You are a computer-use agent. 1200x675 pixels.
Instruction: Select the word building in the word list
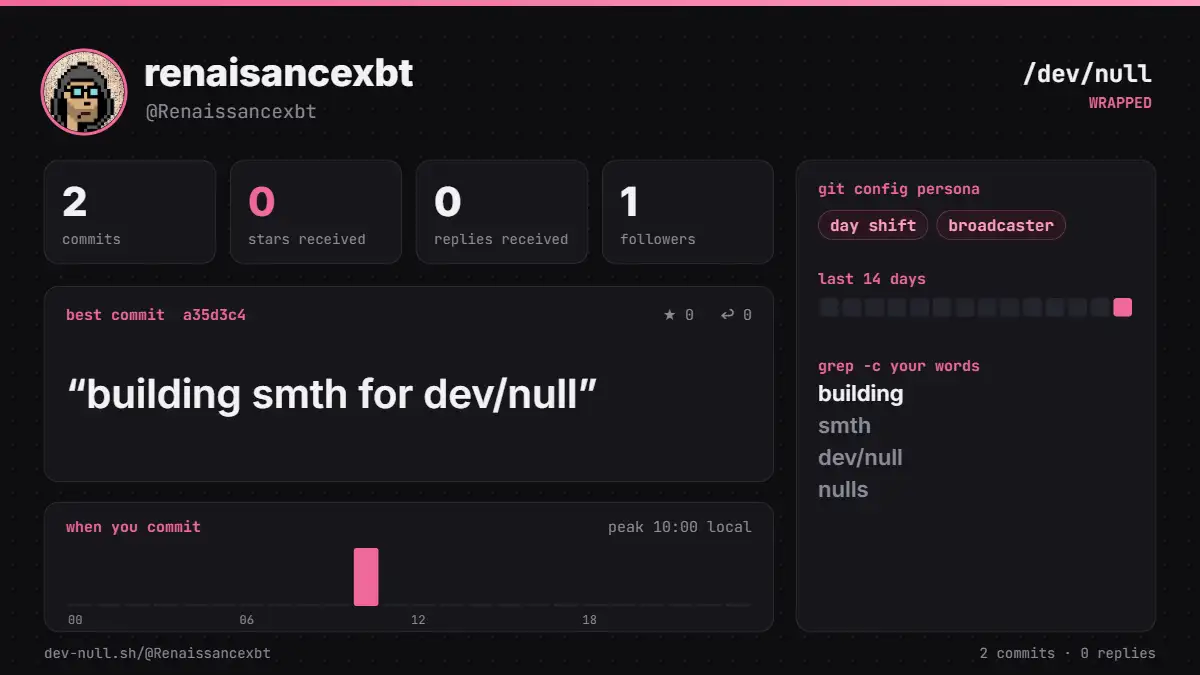click(861, 394)
